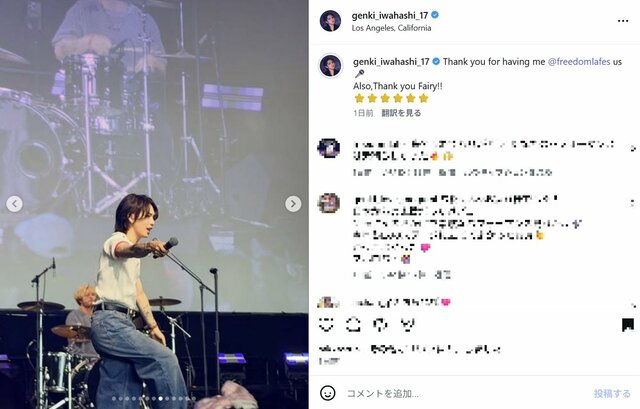This screenshot has height=409, width=640.
Task: Select the carousel pagination dots indicator
Action: tap(154, 398)
